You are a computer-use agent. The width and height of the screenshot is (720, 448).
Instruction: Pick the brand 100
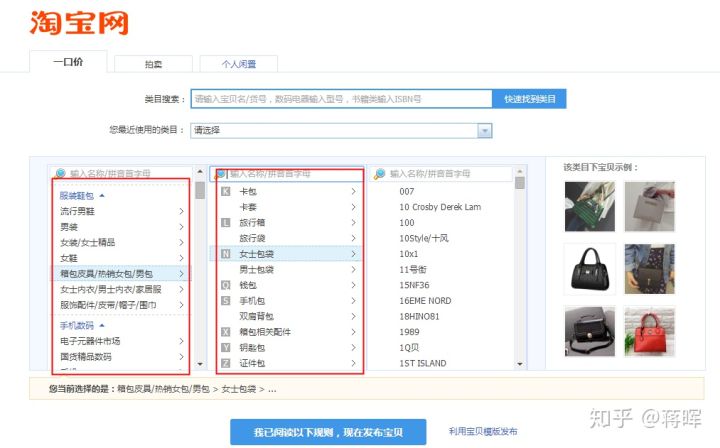[x=407, y=223]
